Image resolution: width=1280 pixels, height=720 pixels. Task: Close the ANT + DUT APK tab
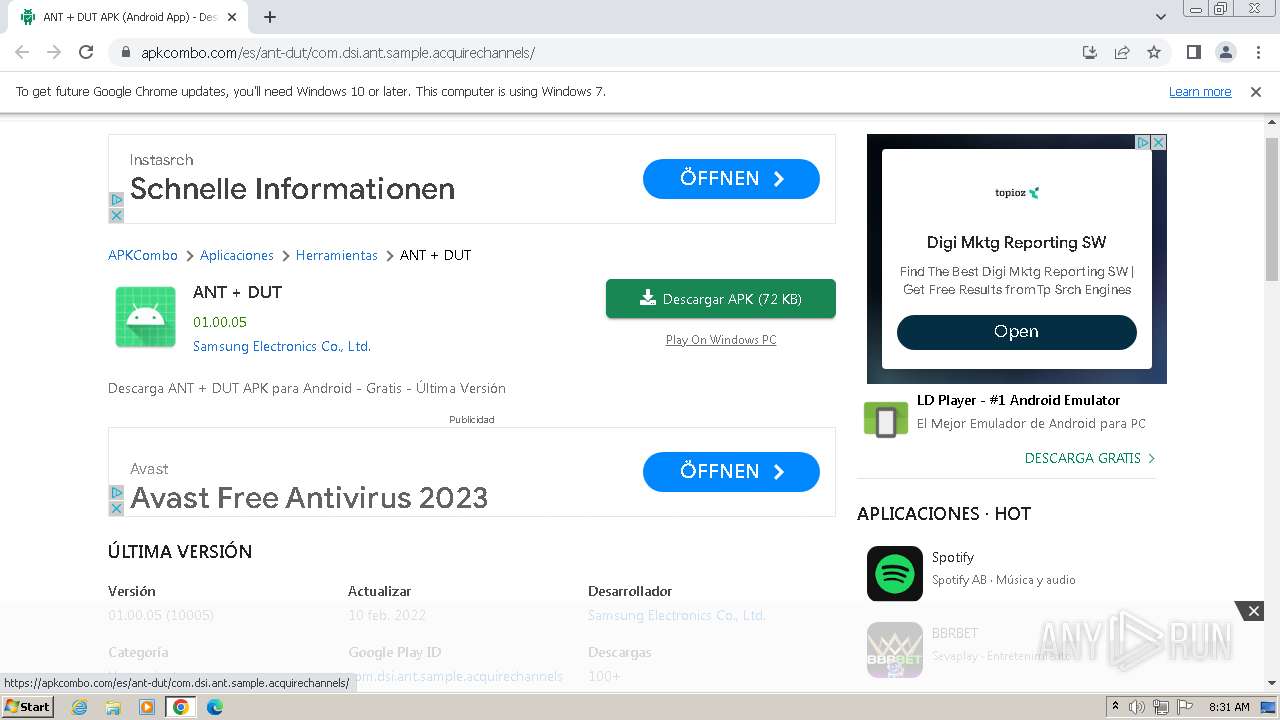coord(233,17)
